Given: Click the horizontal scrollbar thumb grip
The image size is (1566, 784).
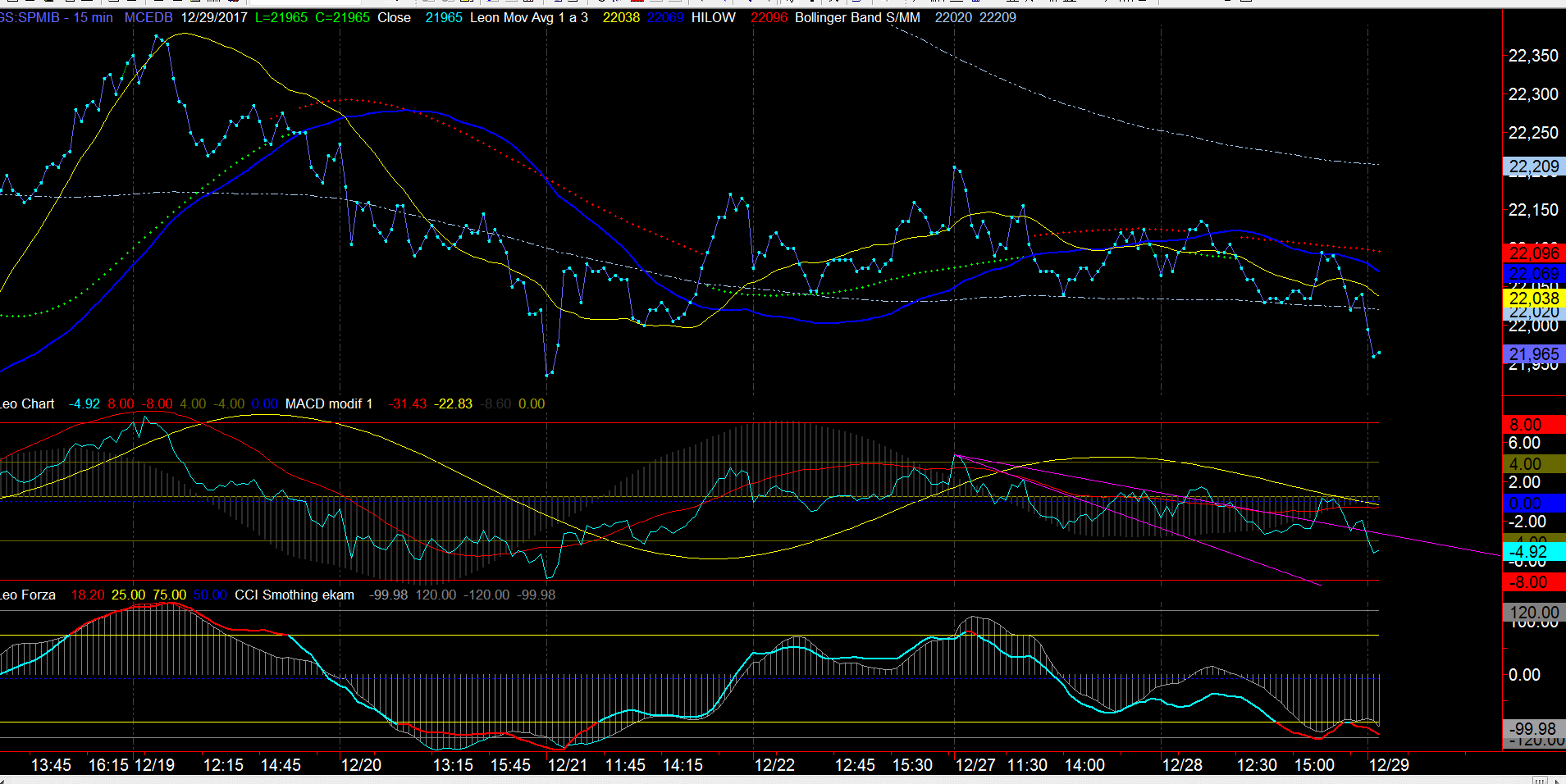Looking at the screenshot, I should [x=1540, y=780].
